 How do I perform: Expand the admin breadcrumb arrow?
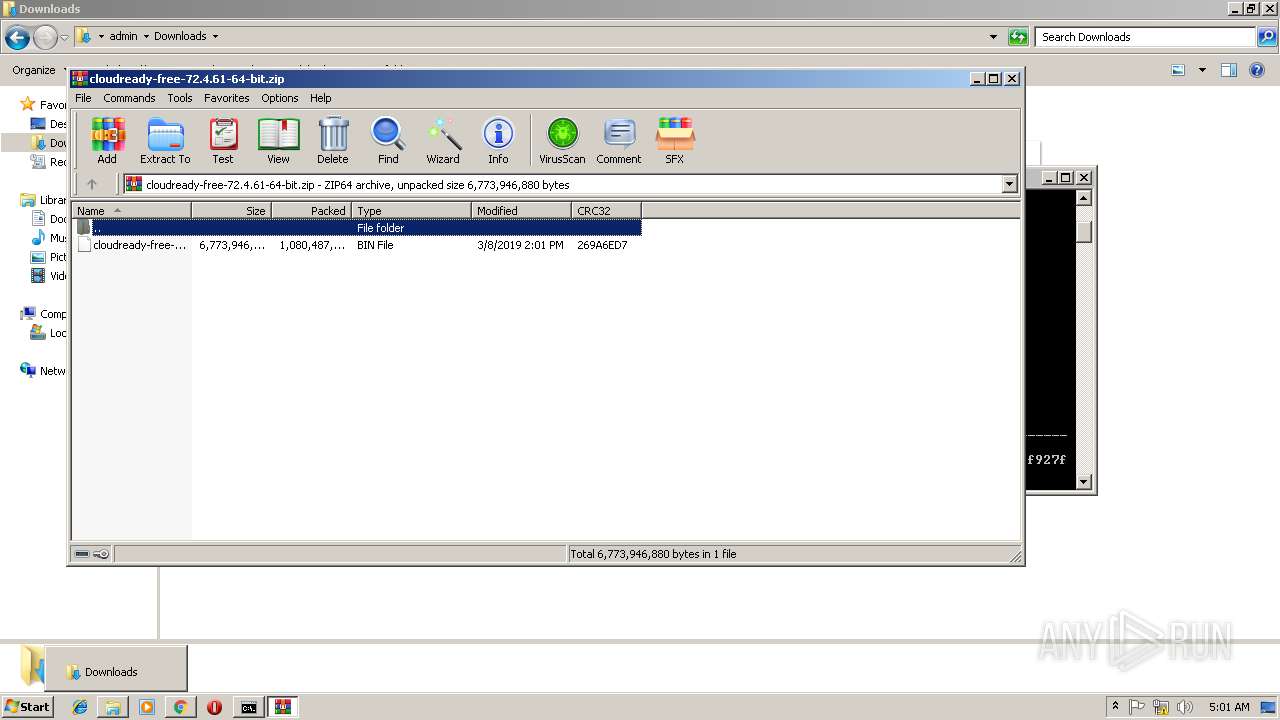pos(146,37)
